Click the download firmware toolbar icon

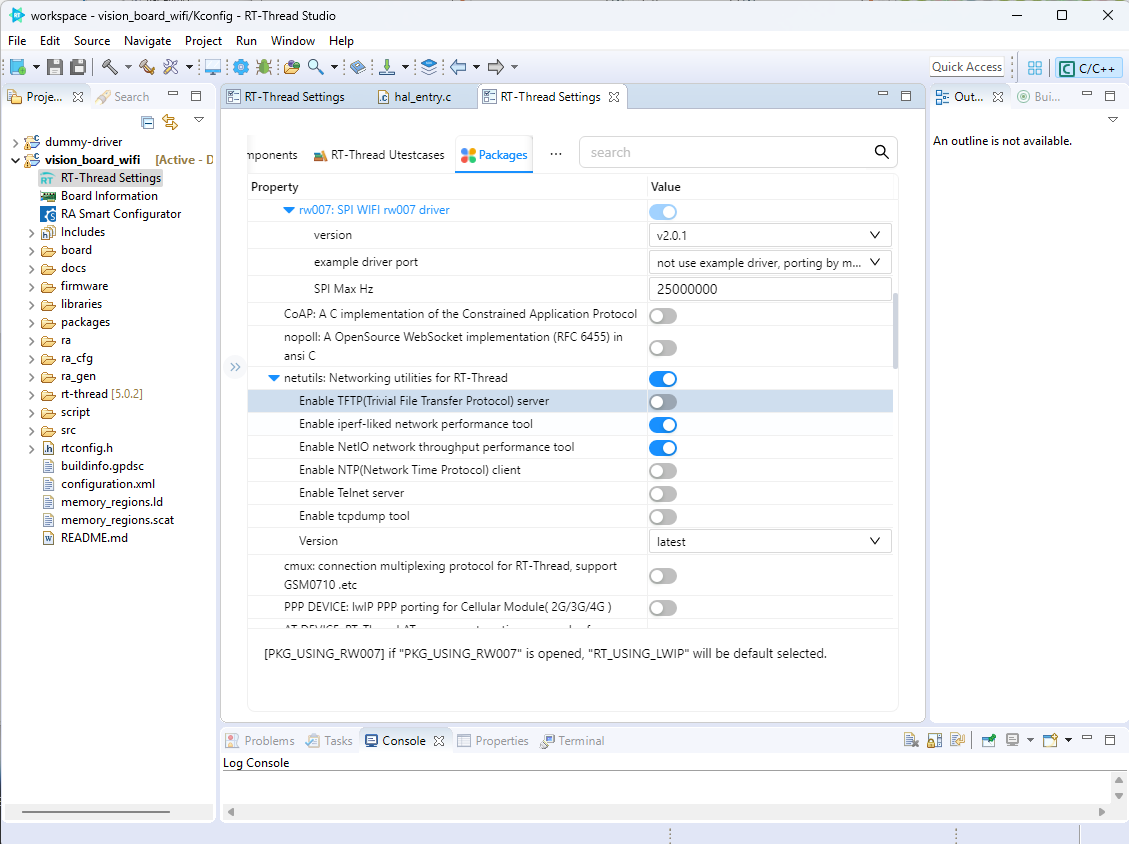coord(387,67)
